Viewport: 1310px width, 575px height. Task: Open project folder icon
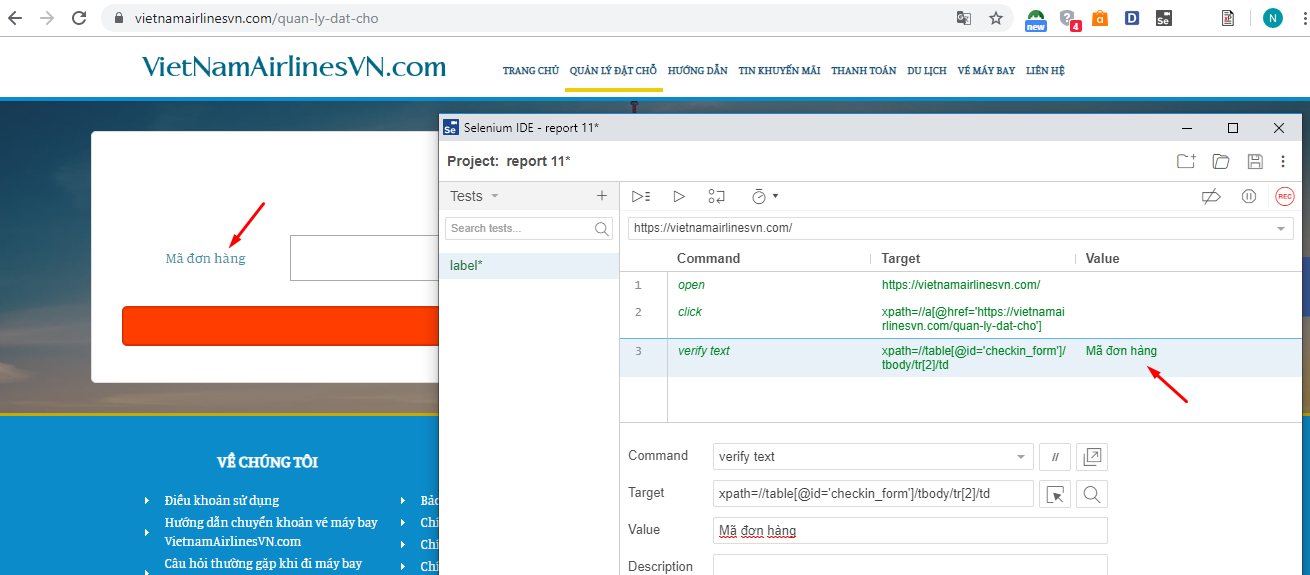(1221, 161)
